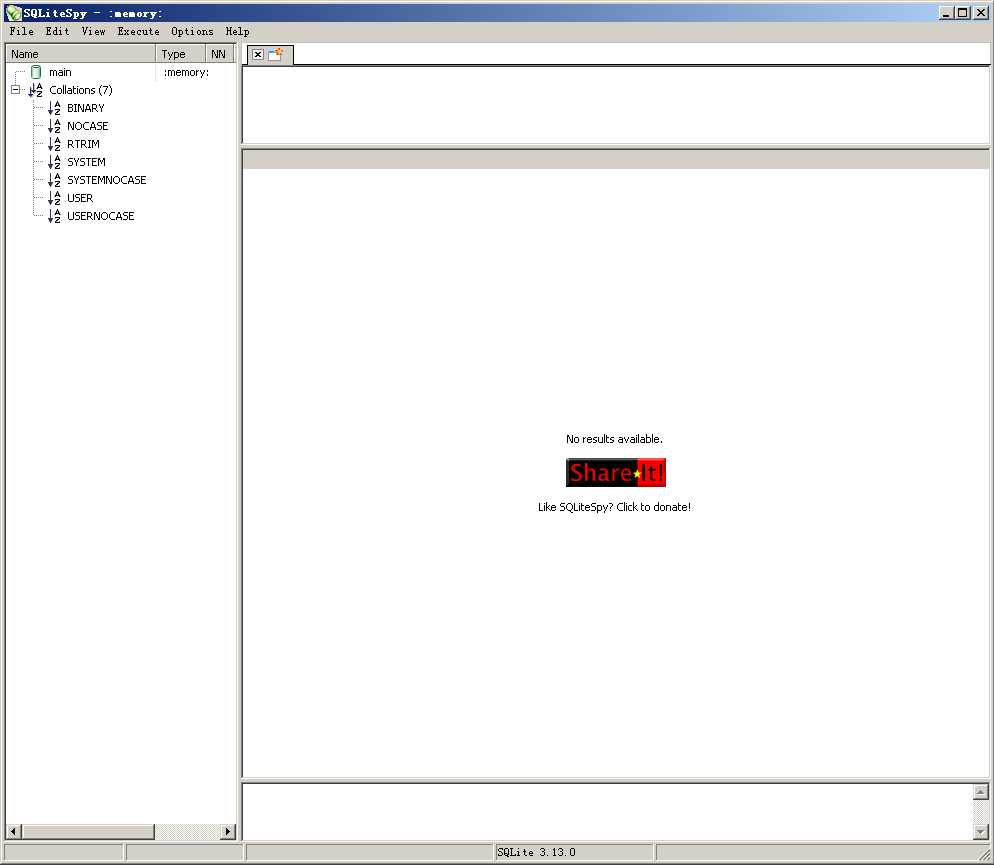Select the BINARY collation
Image resolution: width=994 pixels, height=865 pixels.
pyautogui.click(x=86, y=108)
